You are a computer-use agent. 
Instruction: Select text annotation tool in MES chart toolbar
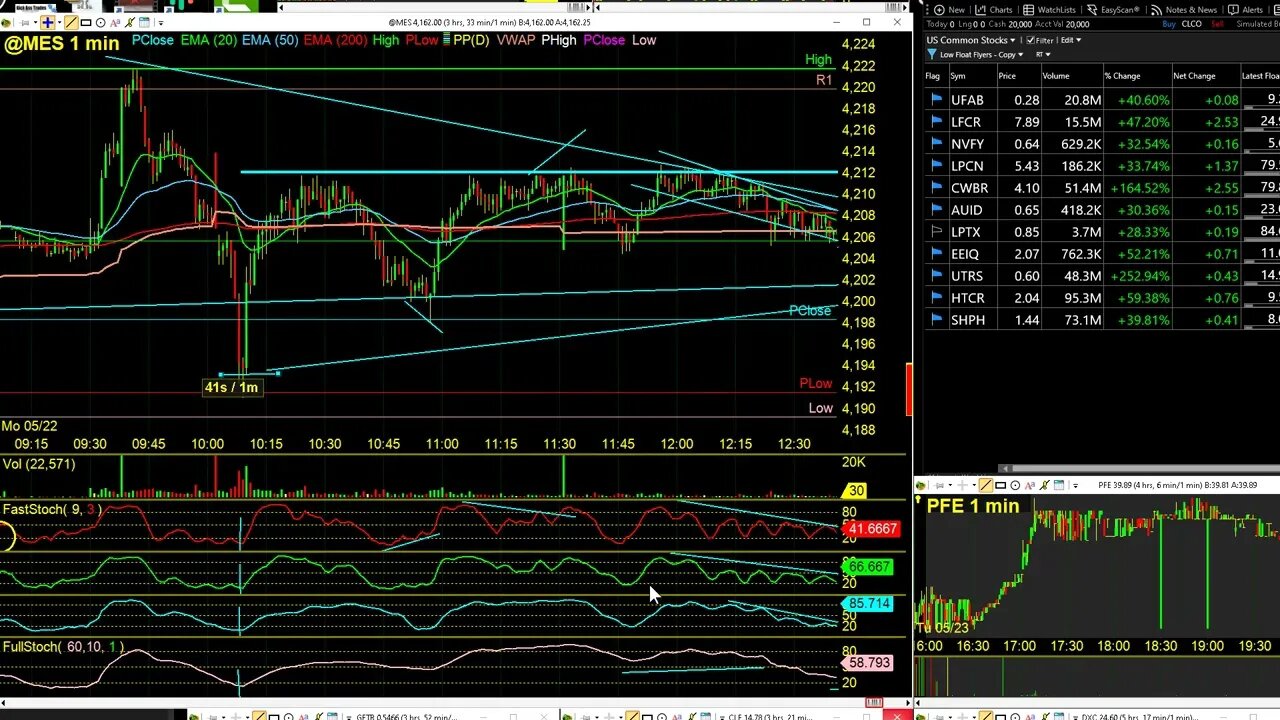[x=115, y=22]
